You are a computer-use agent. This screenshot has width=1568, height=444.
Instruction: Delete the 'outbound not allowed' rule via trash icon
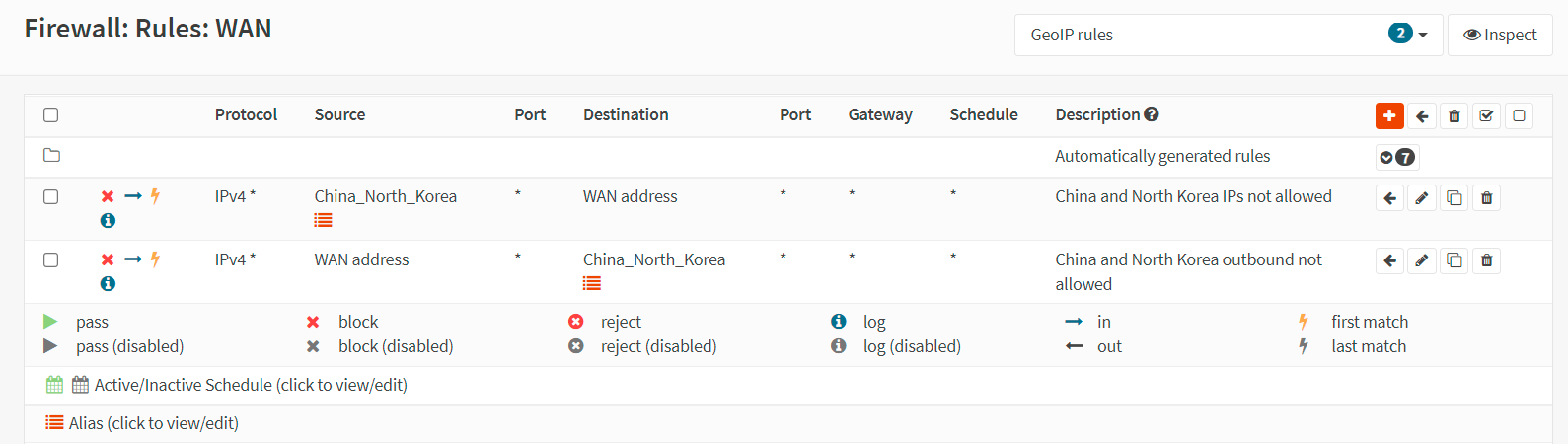(x=1486, y=261)
